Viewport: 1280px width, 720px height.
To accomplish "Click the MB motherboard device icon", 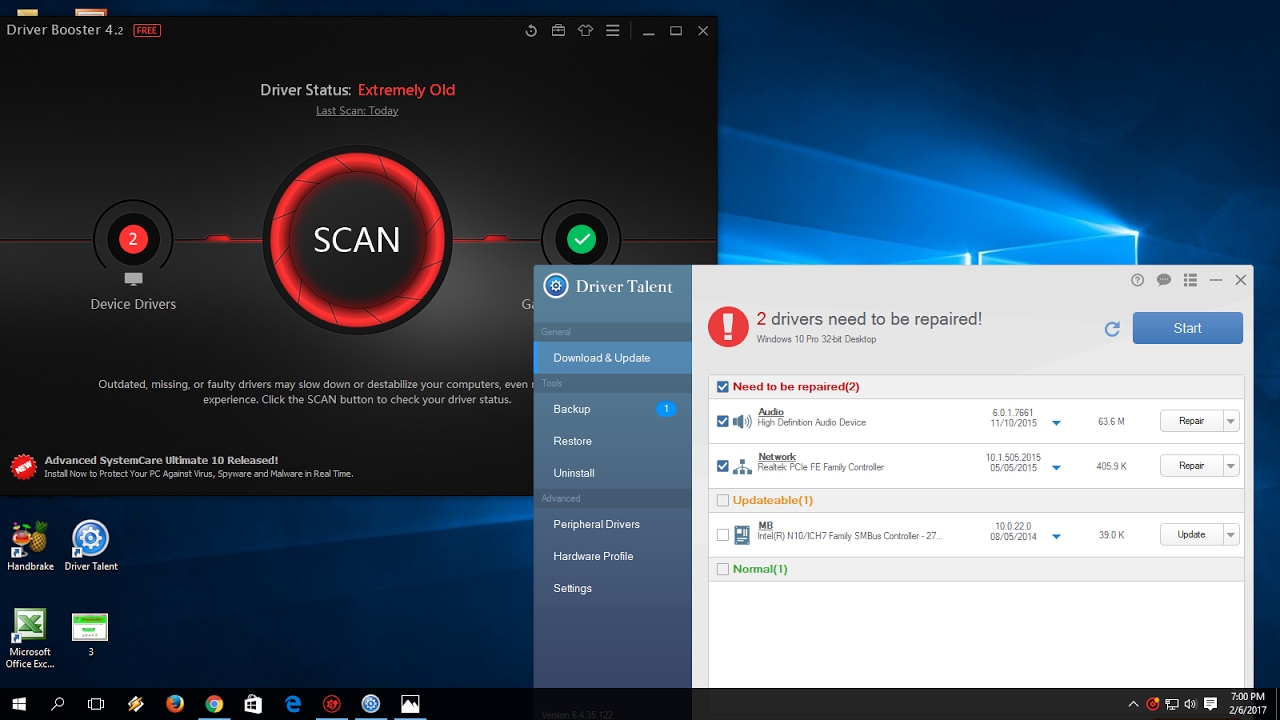I will (x=742, y=535).
